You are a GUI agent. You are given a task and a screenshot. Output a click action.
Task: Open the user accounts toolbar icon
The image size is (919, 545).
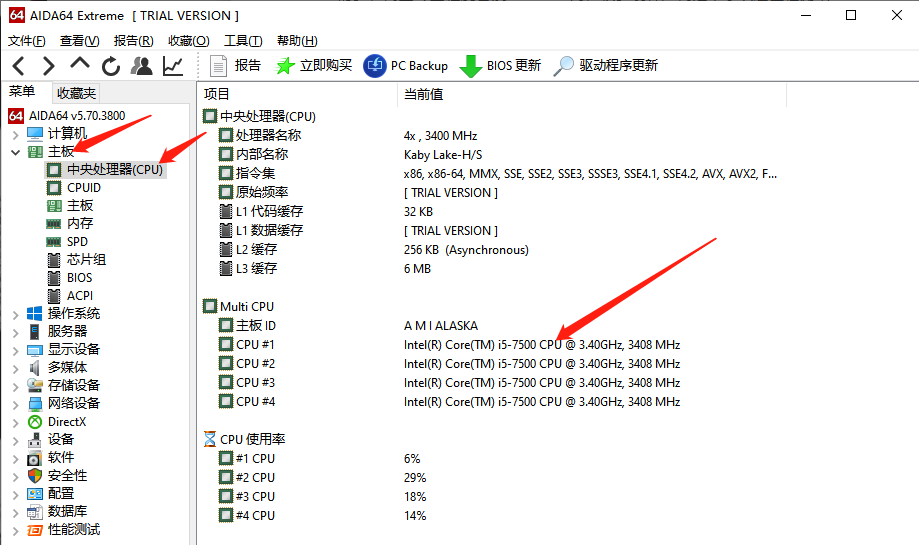tap(142, 66)
